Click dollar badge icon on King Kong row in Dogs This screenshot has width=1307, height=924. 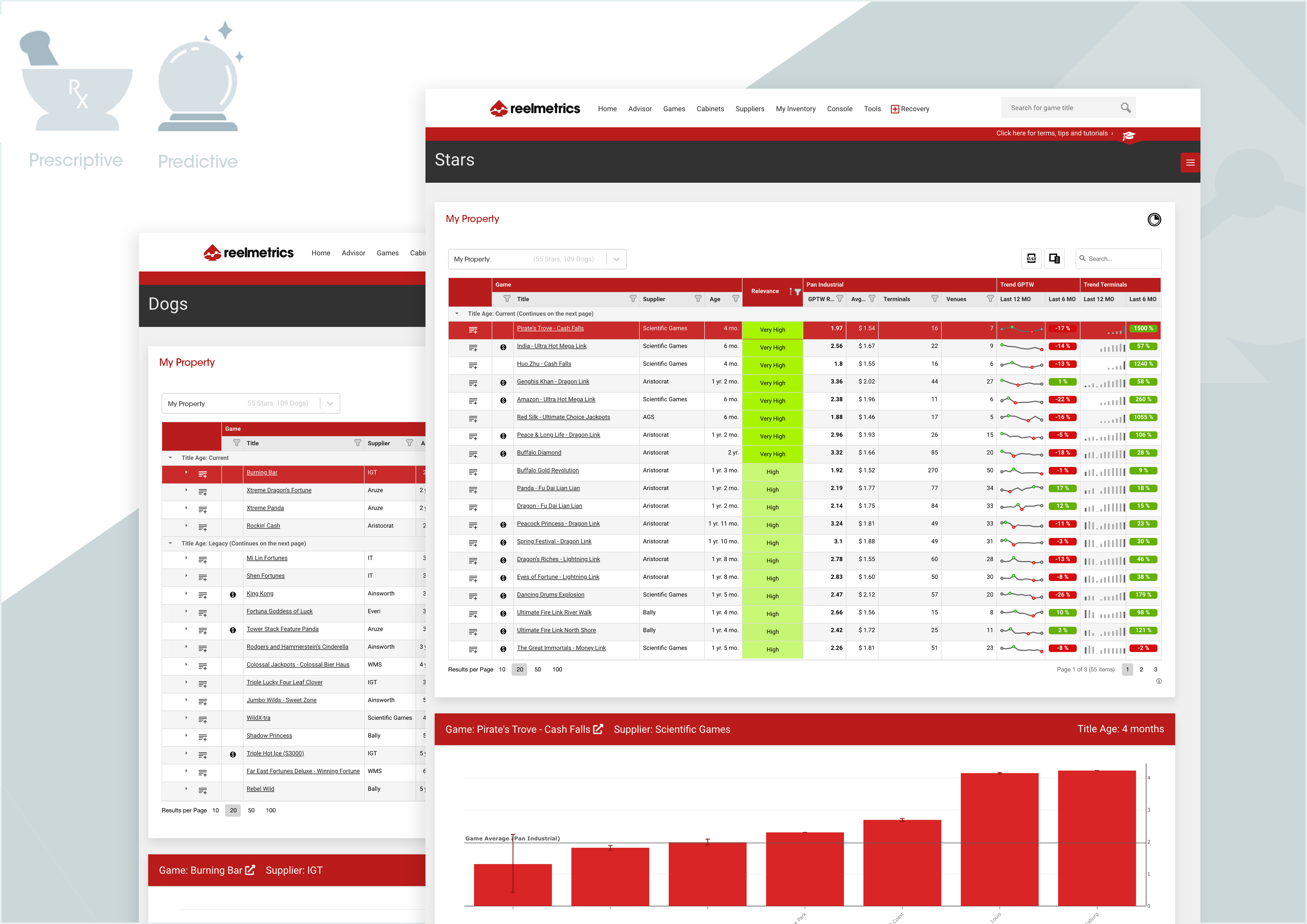pos(233,594)
